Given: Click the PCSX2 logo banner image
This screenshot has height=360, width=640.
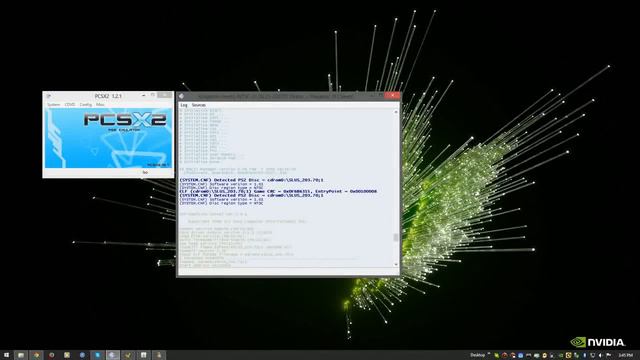Looking at the screenshot, I should coord(108,138).
